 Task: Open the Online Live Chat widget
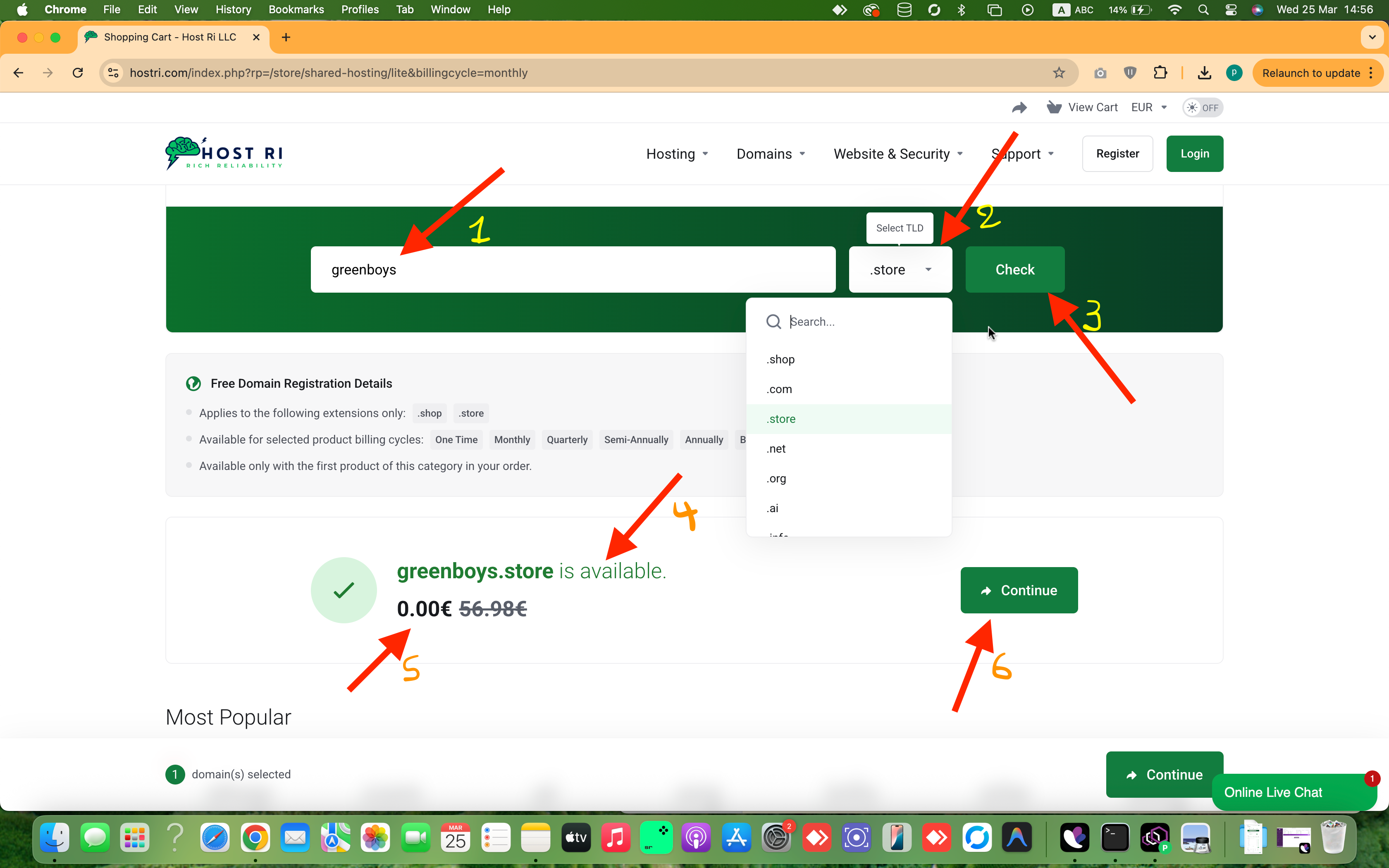click(1273, 792)
